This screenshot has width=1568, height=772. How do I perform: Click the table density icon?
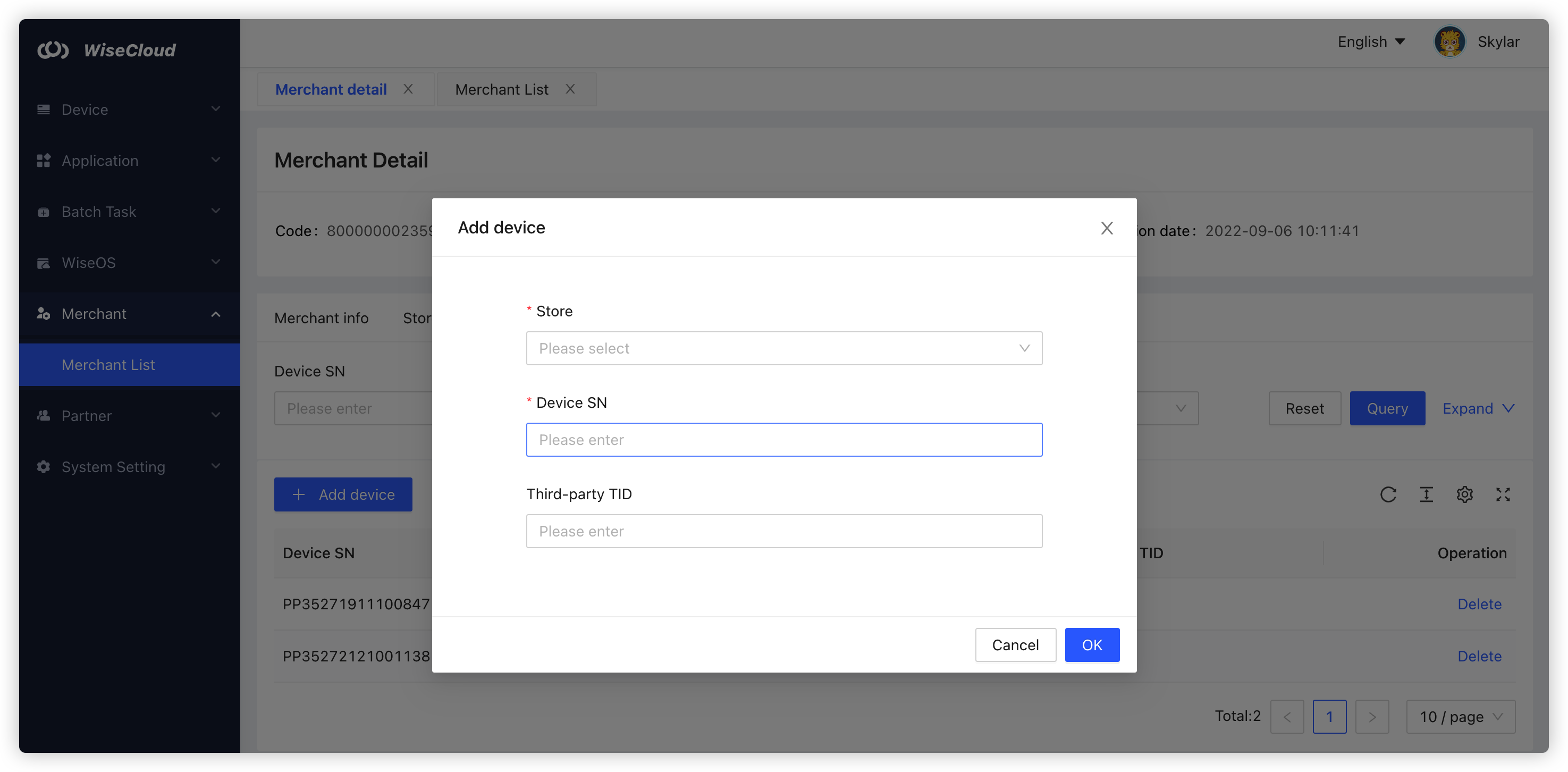[x=1426, y=494]
